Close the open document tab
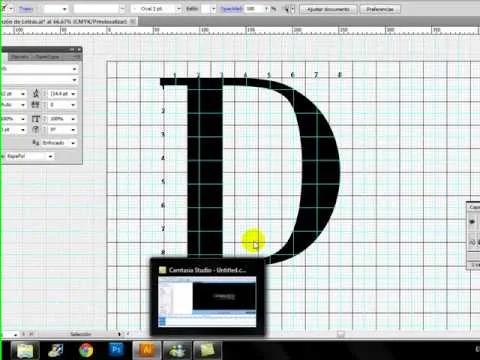480x360 pixels. (x=133, y=22)
